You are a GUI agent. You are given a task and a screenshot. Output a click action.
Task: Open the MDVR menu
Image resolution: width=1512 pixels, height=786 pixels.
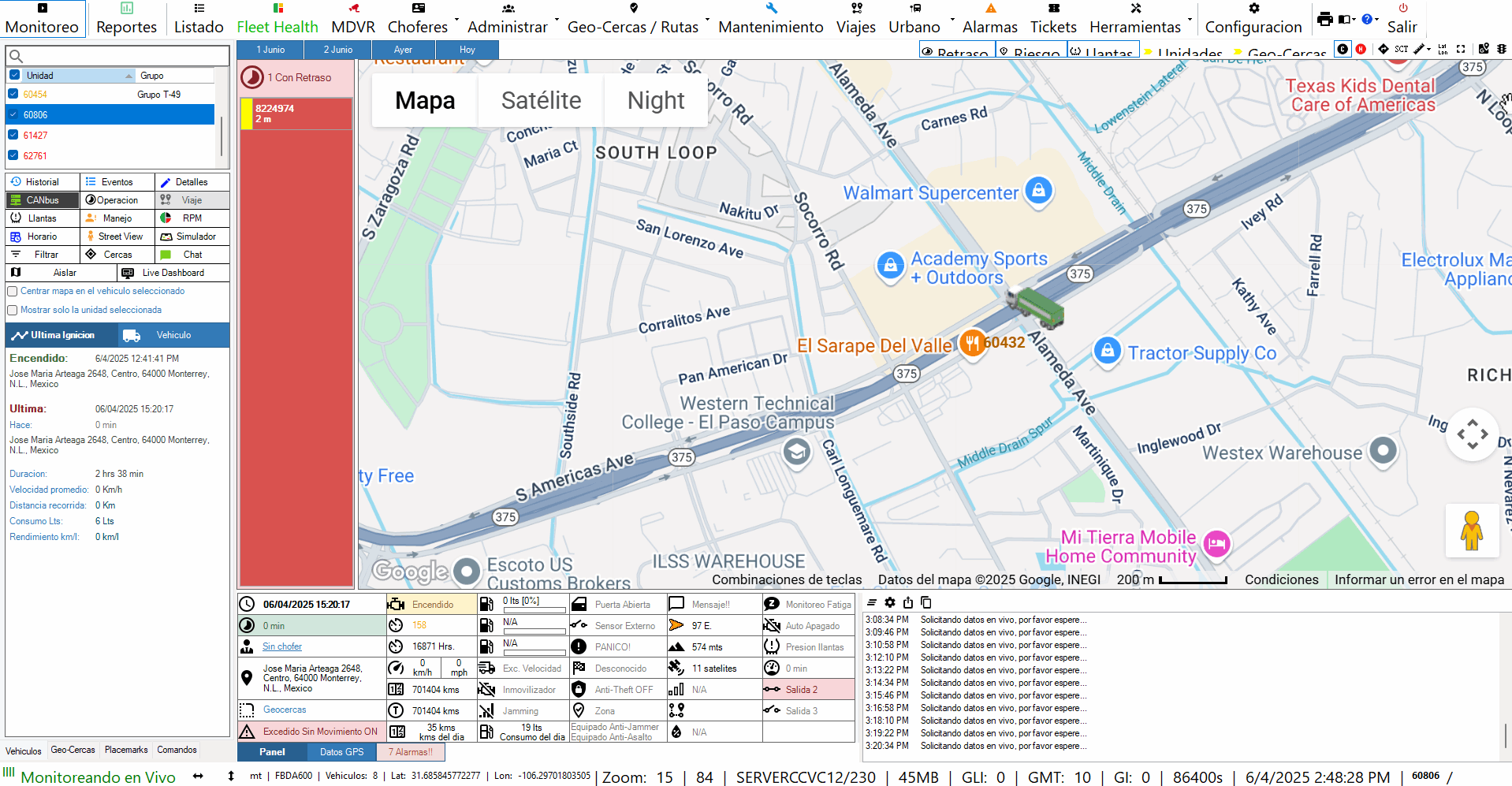(353, 19)
